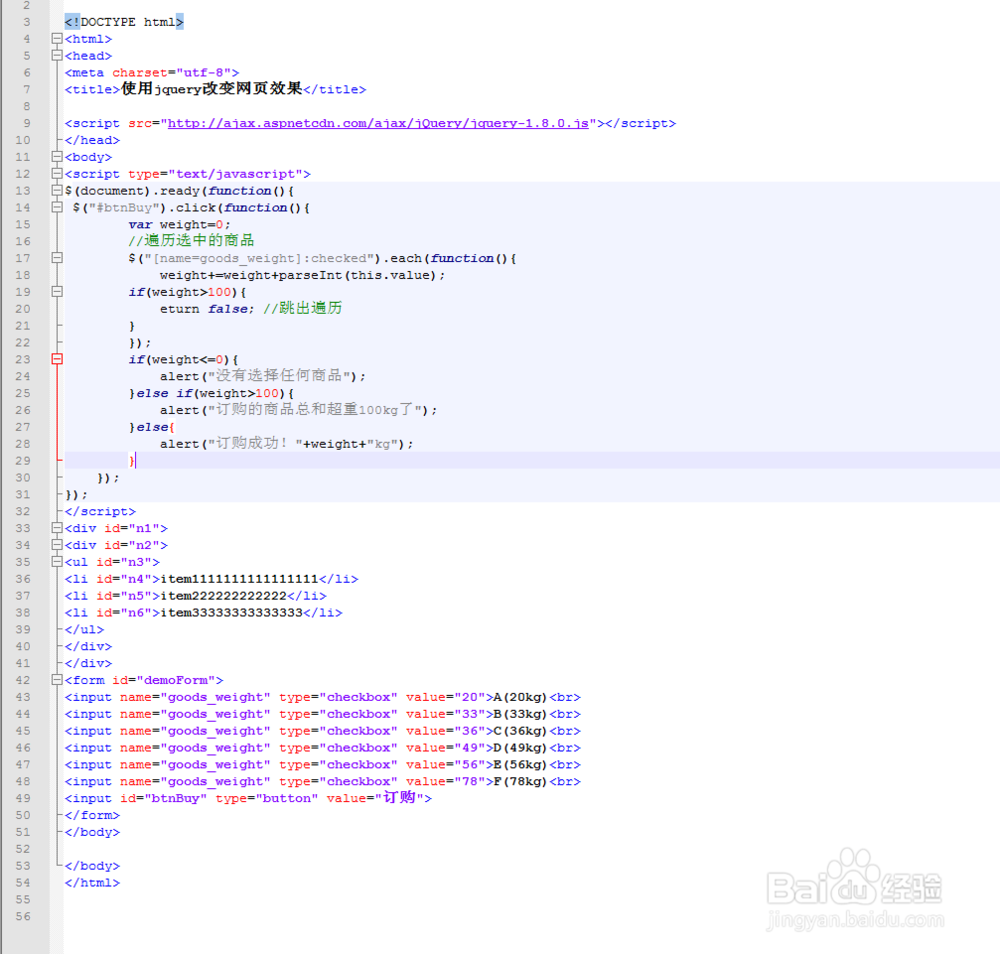The image size is (1000, 954).
Task: Collapse the script tag fold on line 12
Action: tap(57, 173)
